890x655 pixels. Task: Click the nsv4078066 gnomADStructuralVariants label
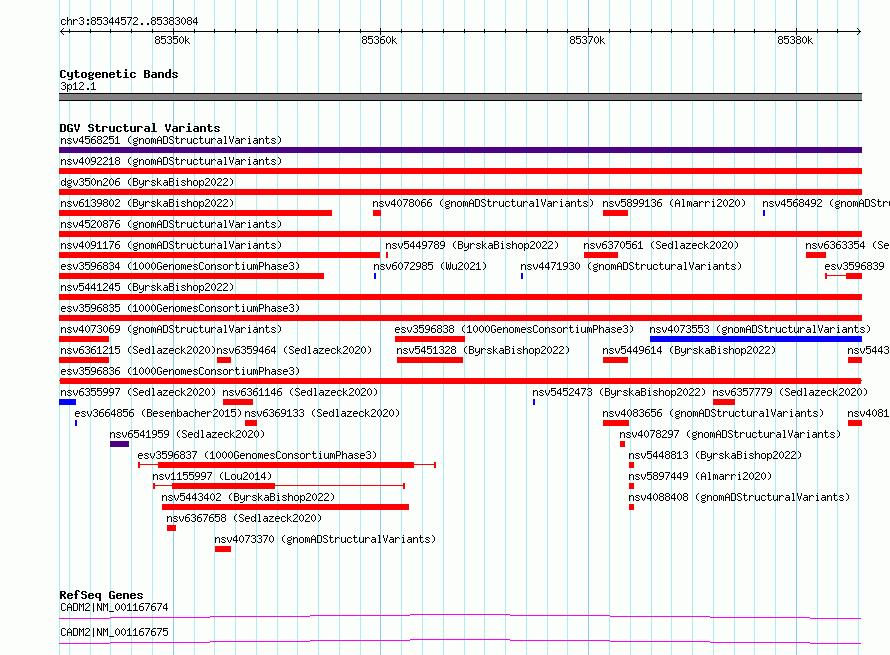(x=483, y=203)
